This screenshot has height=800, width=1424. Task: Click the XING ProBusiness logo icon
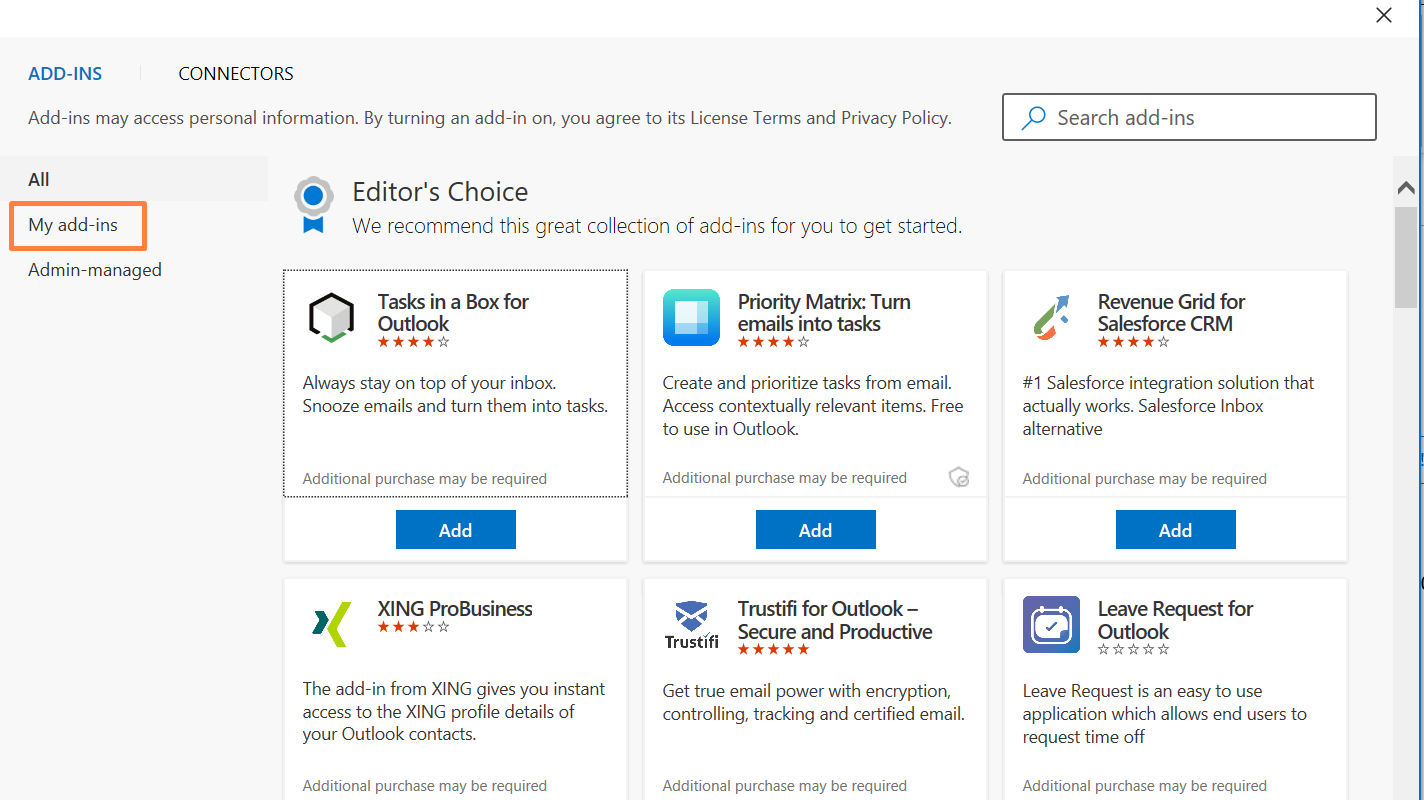coord(331,625)
